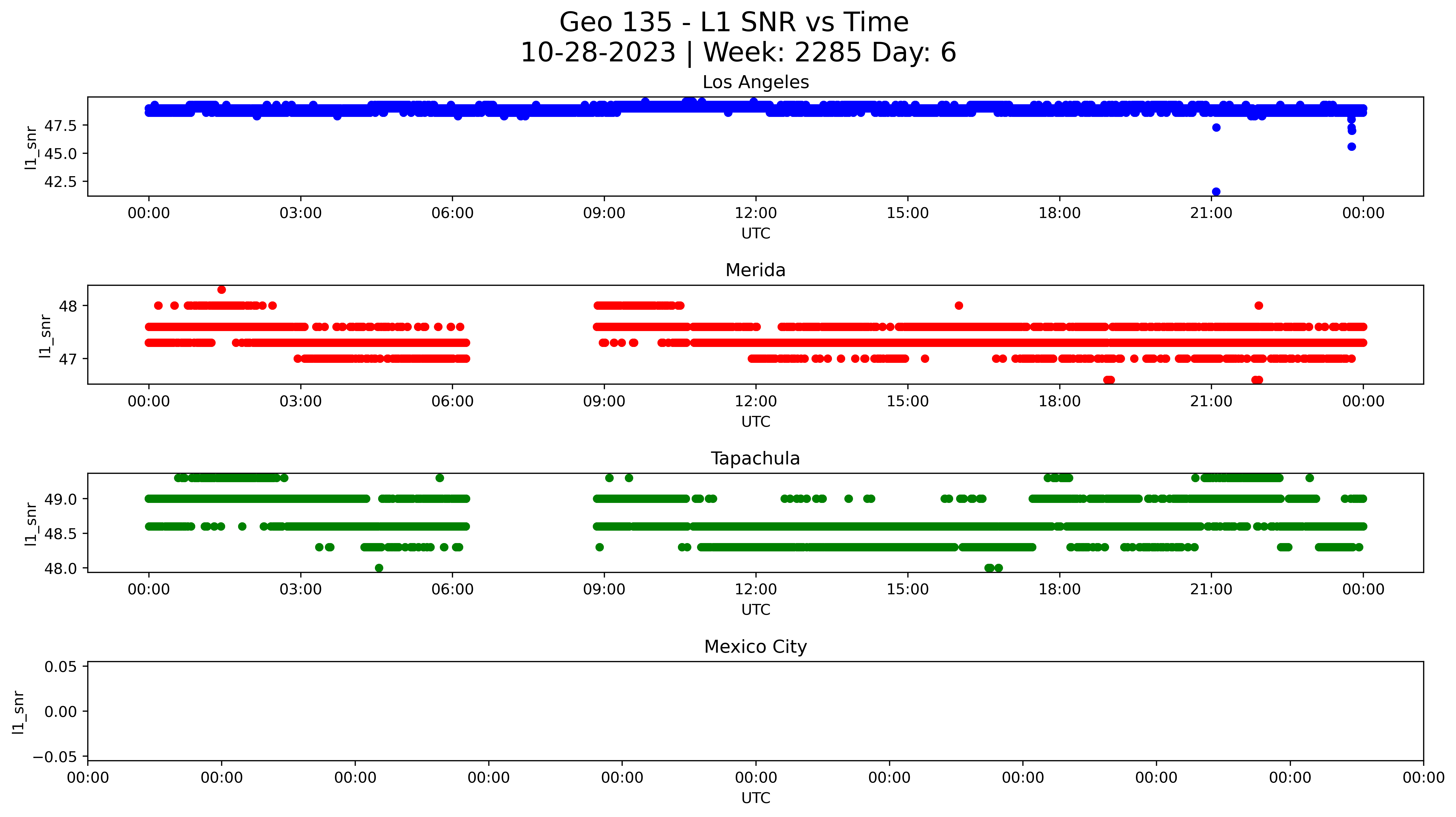The image size is (1456, 817).
Task: Click the 48 y-tick in Merida plot
Action: [x=68, y=307]
